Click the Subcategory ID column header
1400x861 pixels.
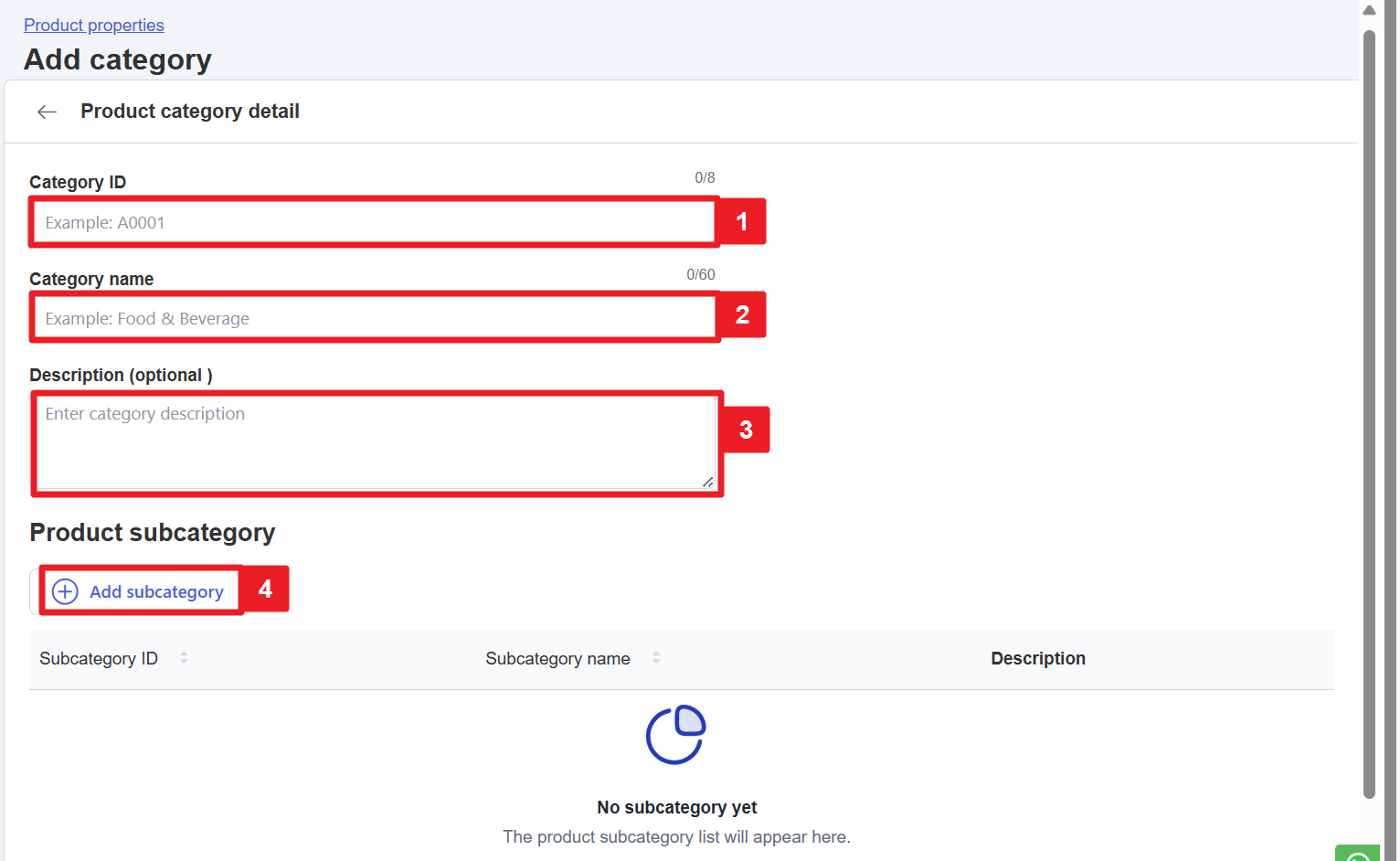99,659
